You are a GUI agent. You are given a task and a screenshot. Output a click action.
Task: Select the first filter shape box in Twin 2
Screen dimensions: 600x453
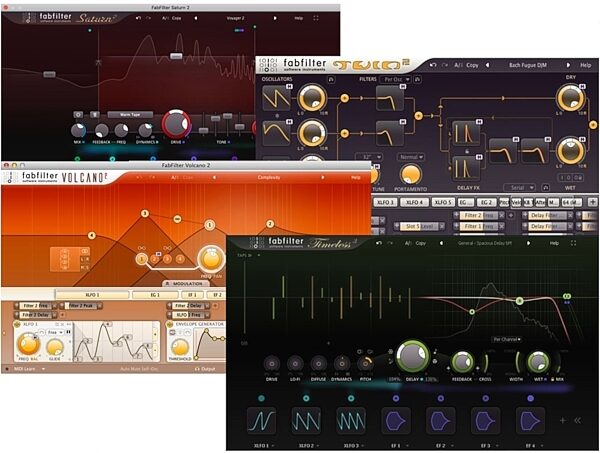[390, 98]
